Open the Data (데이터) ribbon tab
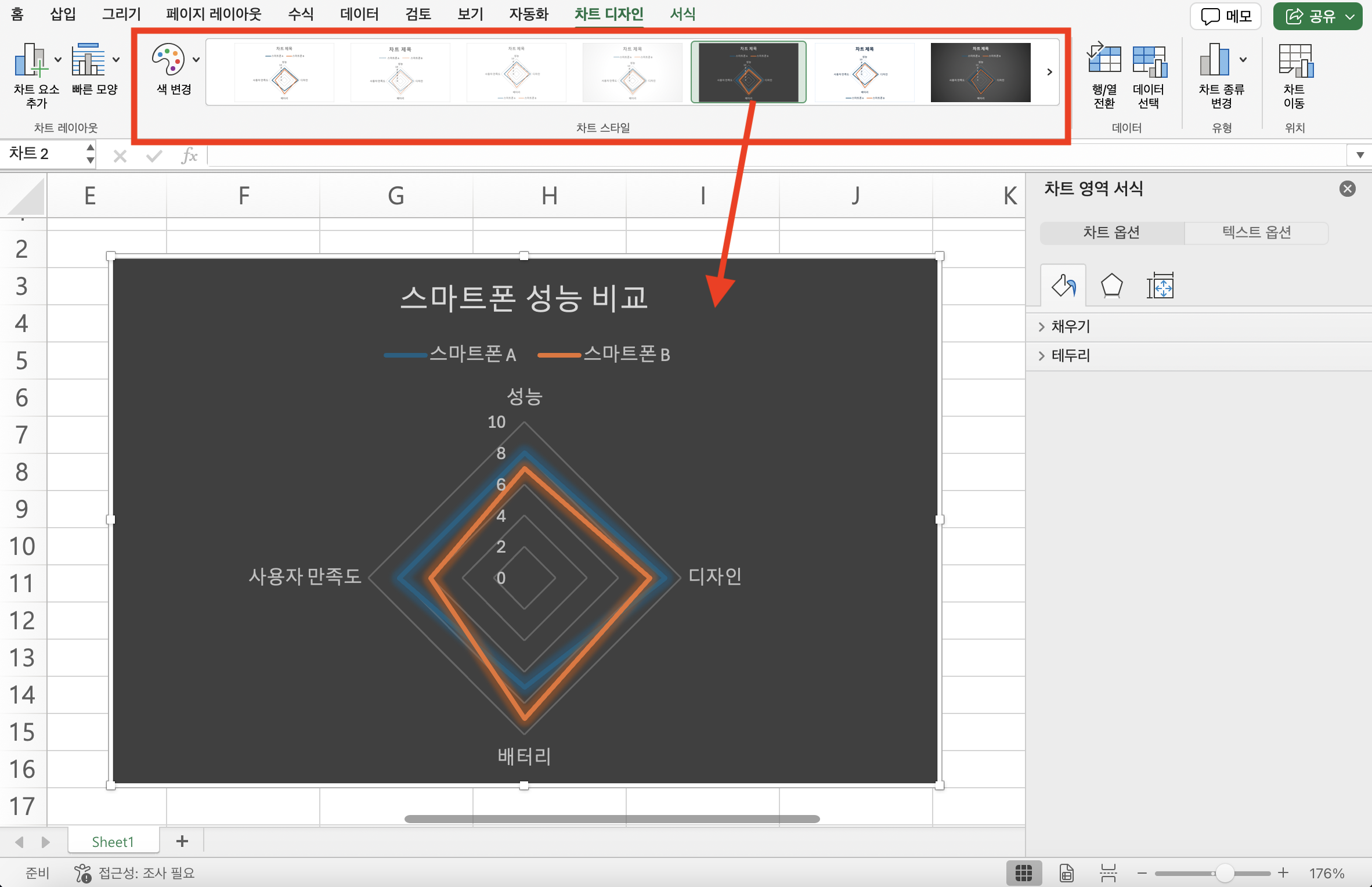1372x887 pixels. pyautogui.click(x=359, y=14)
